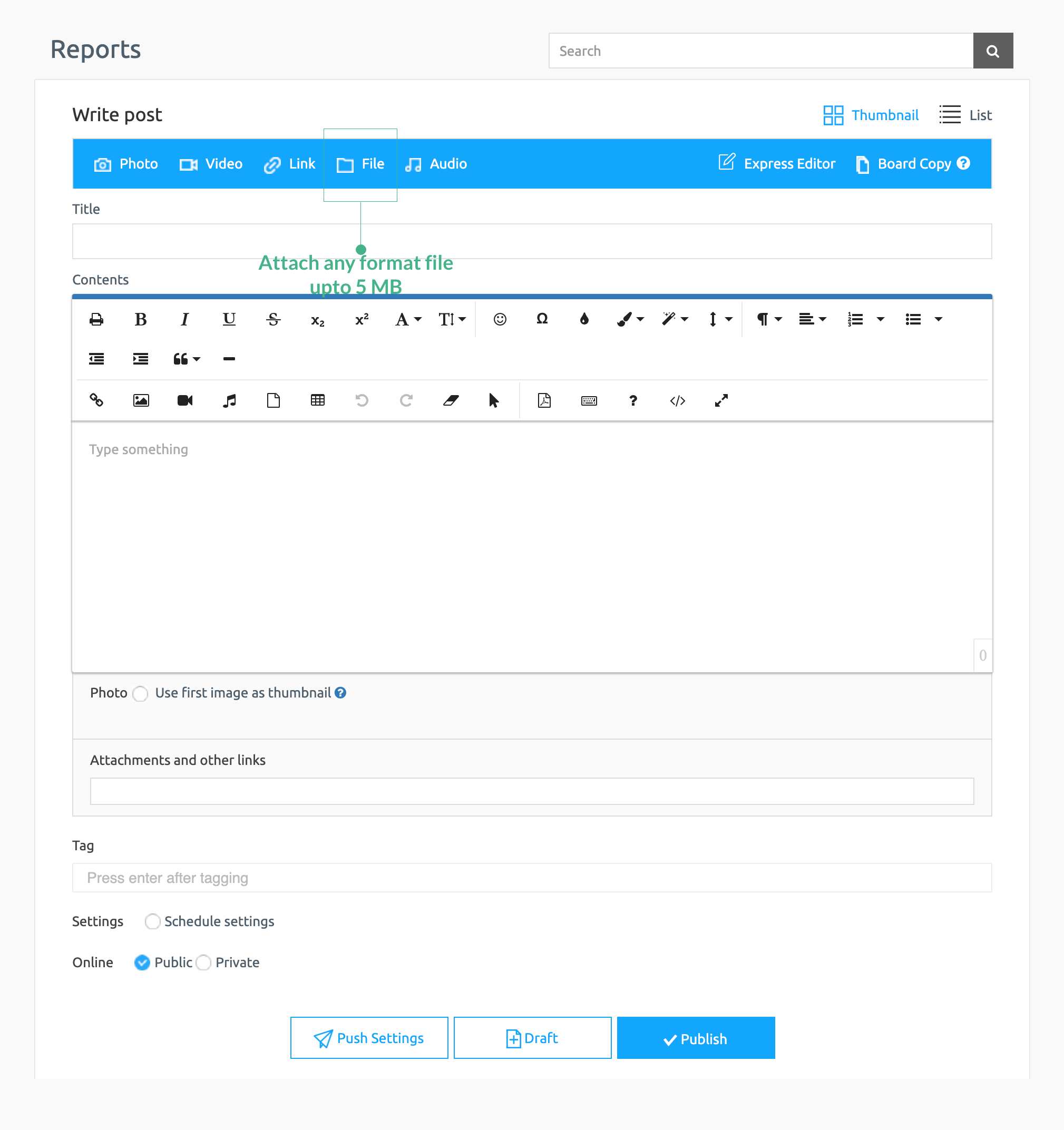The height and width of the screenshot is (1130, 1064).
Task: Toggle code view with the </> icon
Action: coord(677,400)
